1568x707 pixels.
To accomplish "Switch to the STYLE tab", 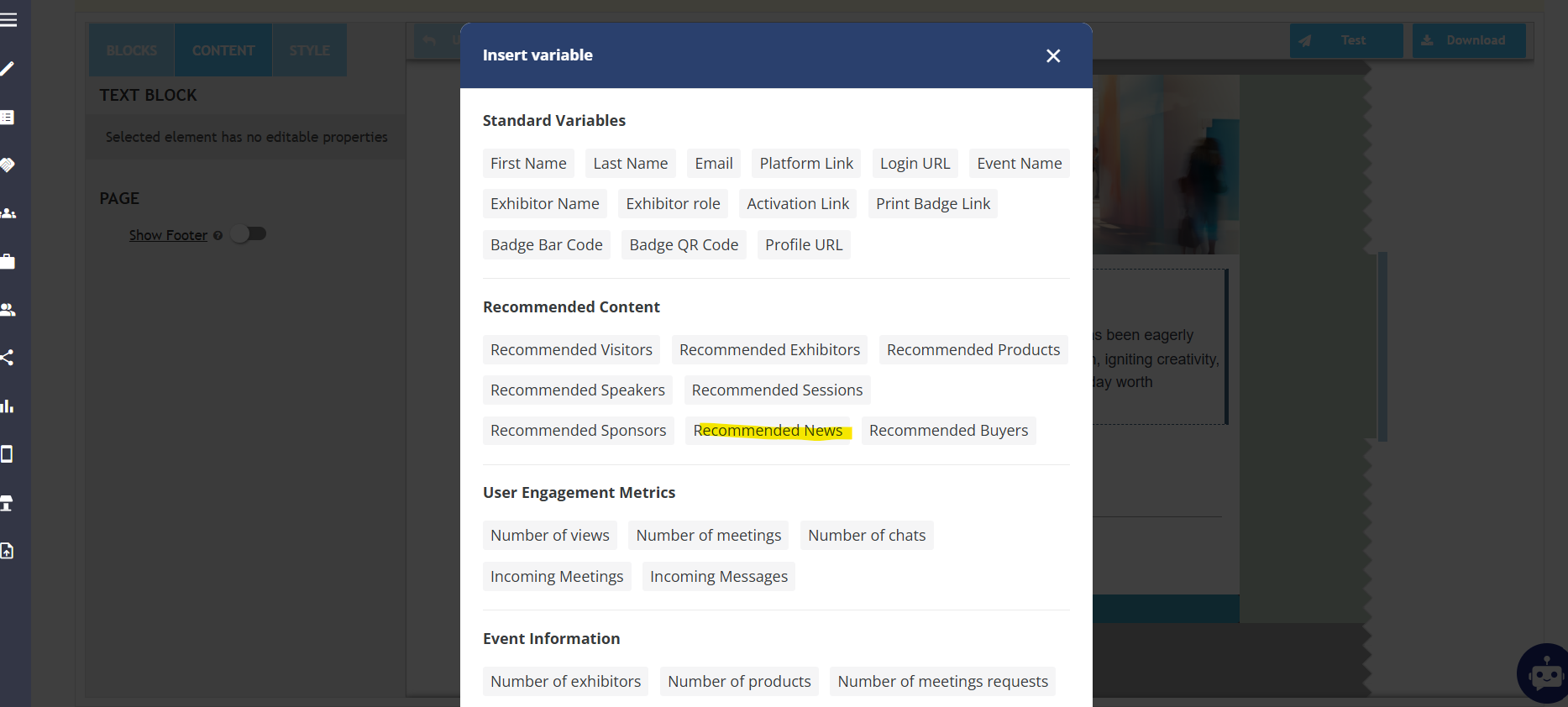I will coord(309,50).
